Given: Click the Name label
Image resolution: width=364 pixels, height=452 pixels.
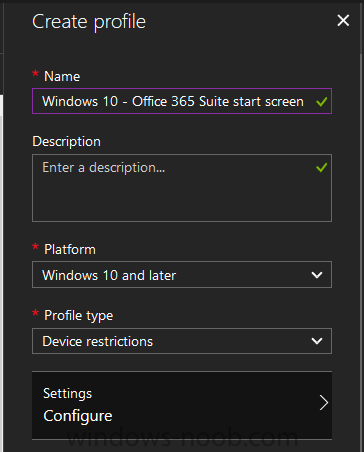Looking at the screenshot, I should point(62,76).
